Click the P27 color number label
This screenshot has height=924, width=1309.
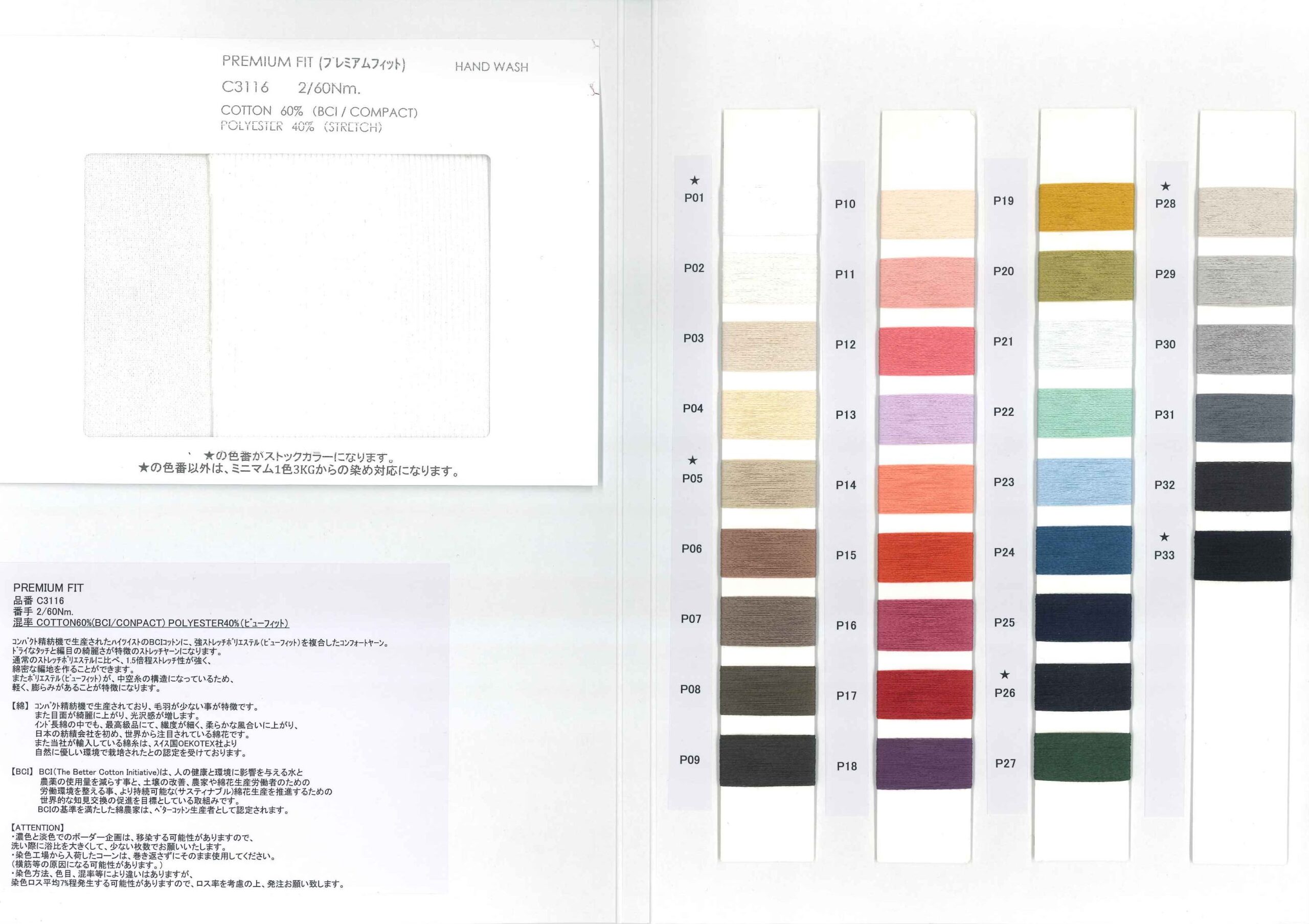pyautogui.click(x=1005, y=763)
